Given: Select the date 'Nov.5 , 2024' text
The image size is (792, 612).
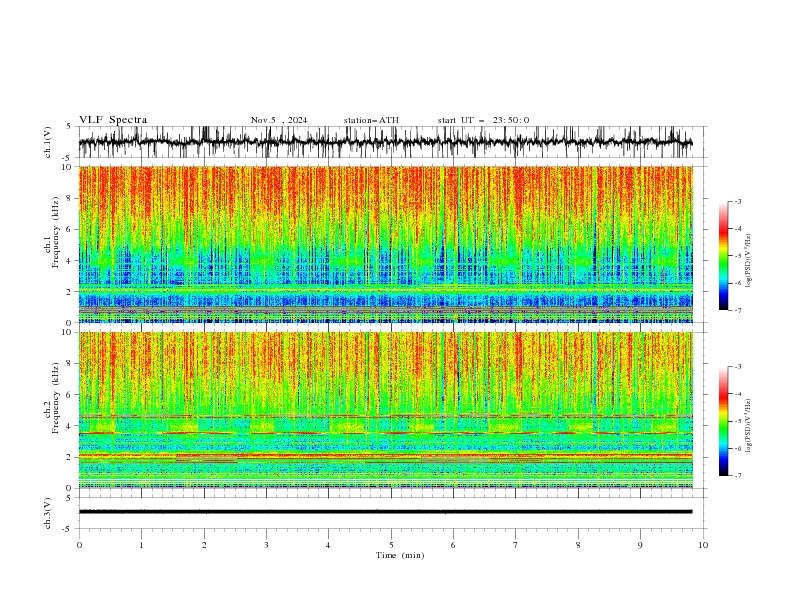Looking at the screenshot, I should (279, 120).
